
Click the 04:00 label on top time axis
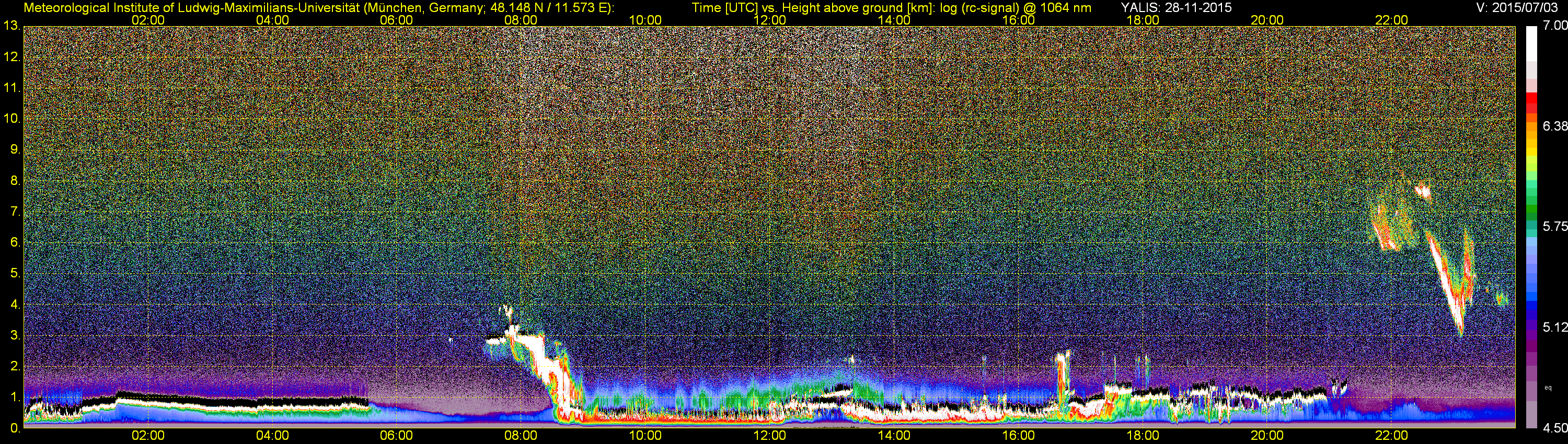[272, 20]
